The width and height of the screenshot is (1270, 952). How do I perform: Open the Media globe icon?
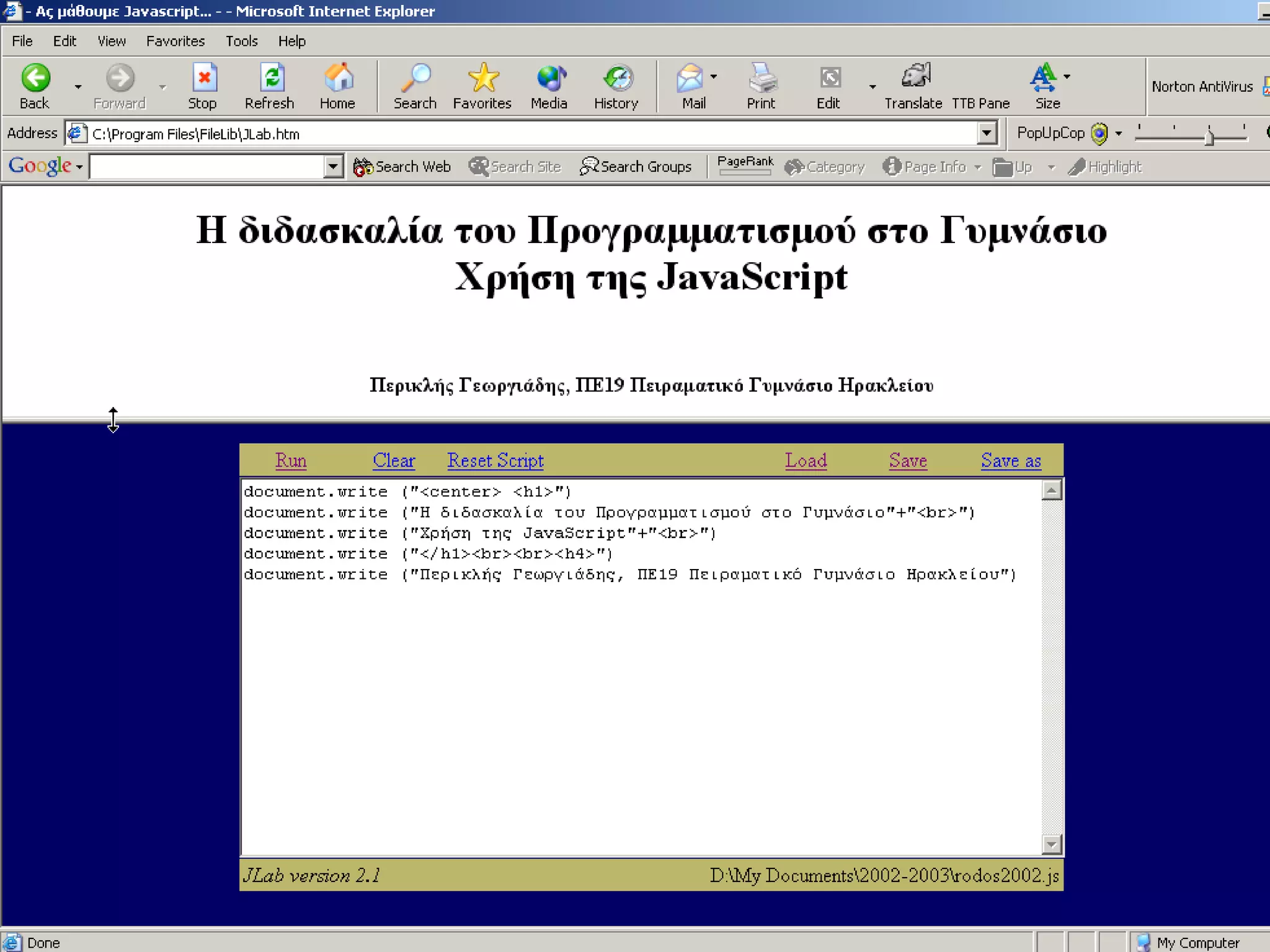pyautogui.click(x=549, y=78)
